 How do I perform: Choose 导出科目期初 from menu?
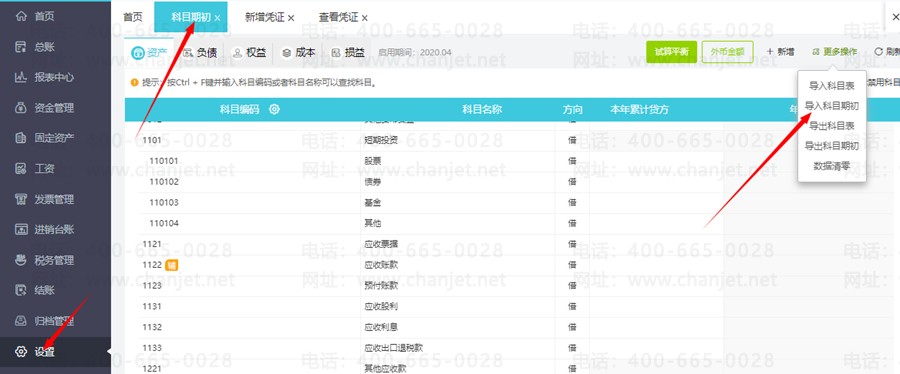[x=832, y=146]
